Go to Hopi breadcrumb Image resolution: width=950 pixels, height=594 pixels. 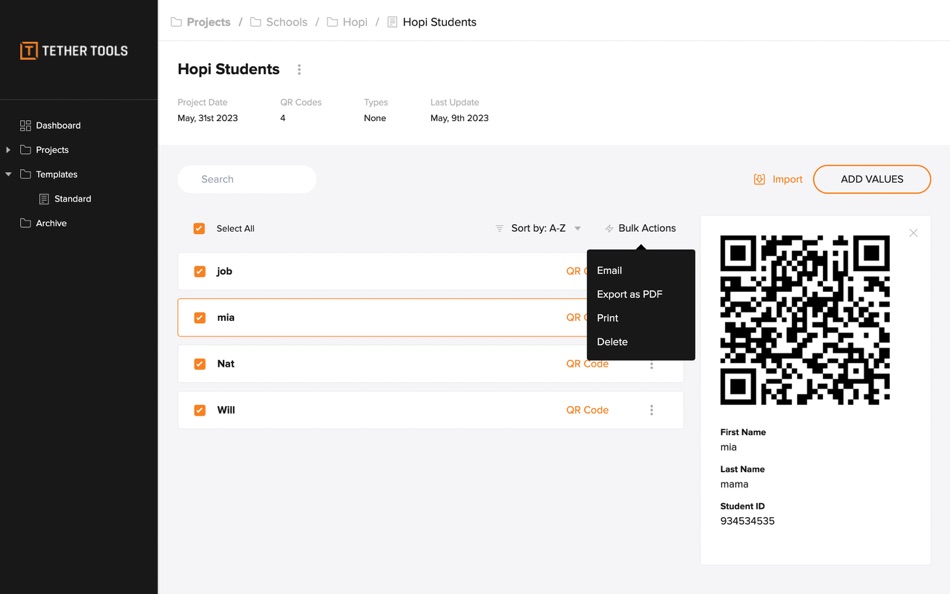tap(355, 22)
